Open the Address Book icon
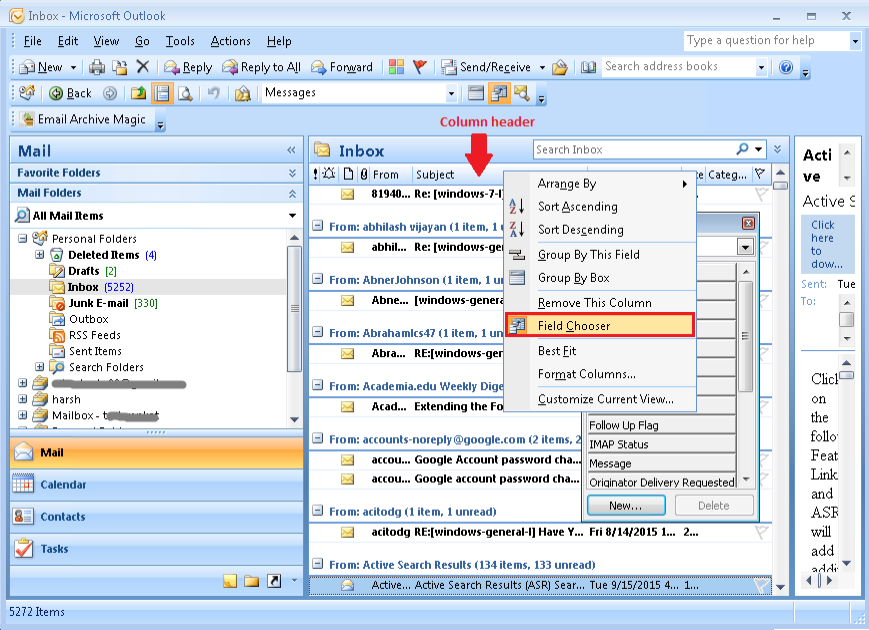The image size is (869, 630). click(x=588, y=67)
